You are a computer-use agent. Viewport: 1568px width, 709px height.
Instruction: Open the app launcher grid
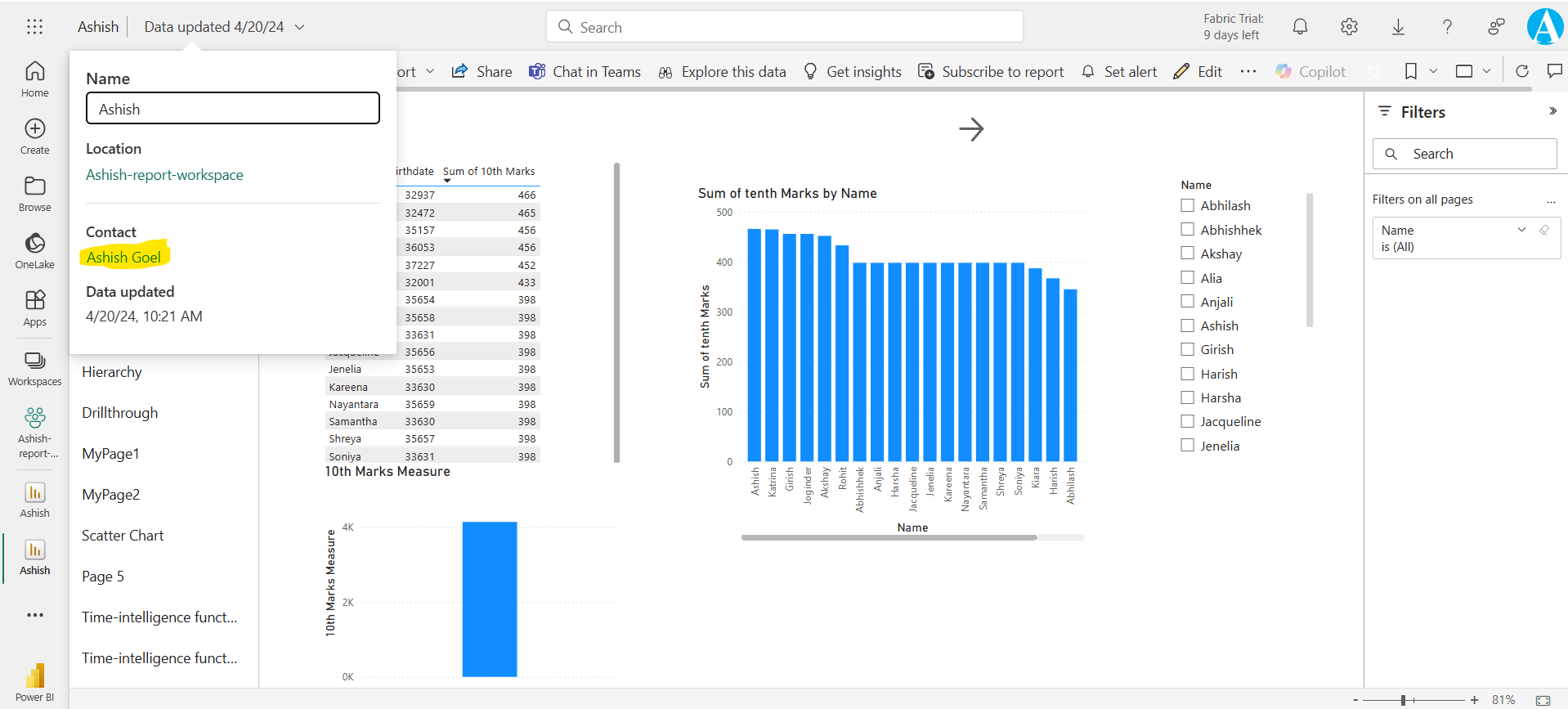pyautogui.click(x=34, y=27)
